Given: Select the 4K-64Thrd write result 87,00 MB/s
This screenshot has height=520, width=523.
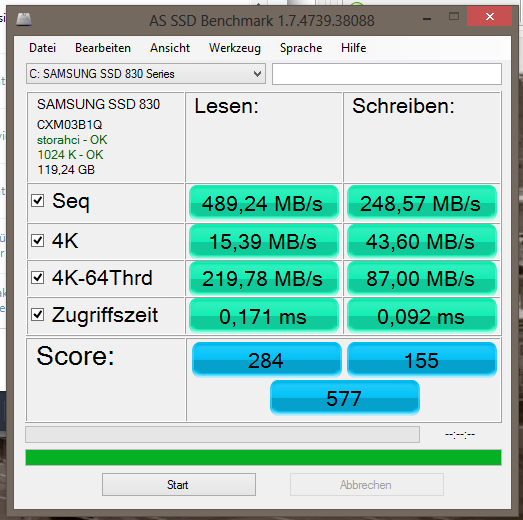Looking at the screenshot, I should click(422, 279).
